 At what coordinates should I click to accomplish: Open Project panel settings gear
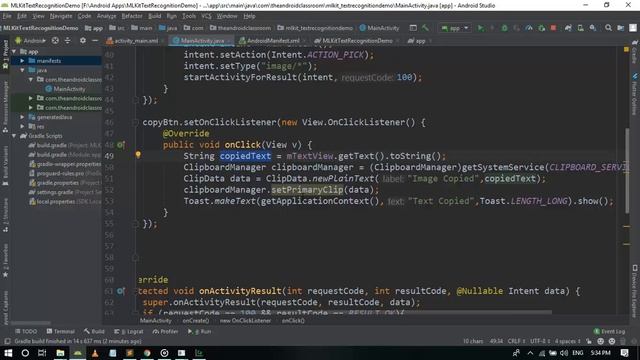[x=83, y=41]
